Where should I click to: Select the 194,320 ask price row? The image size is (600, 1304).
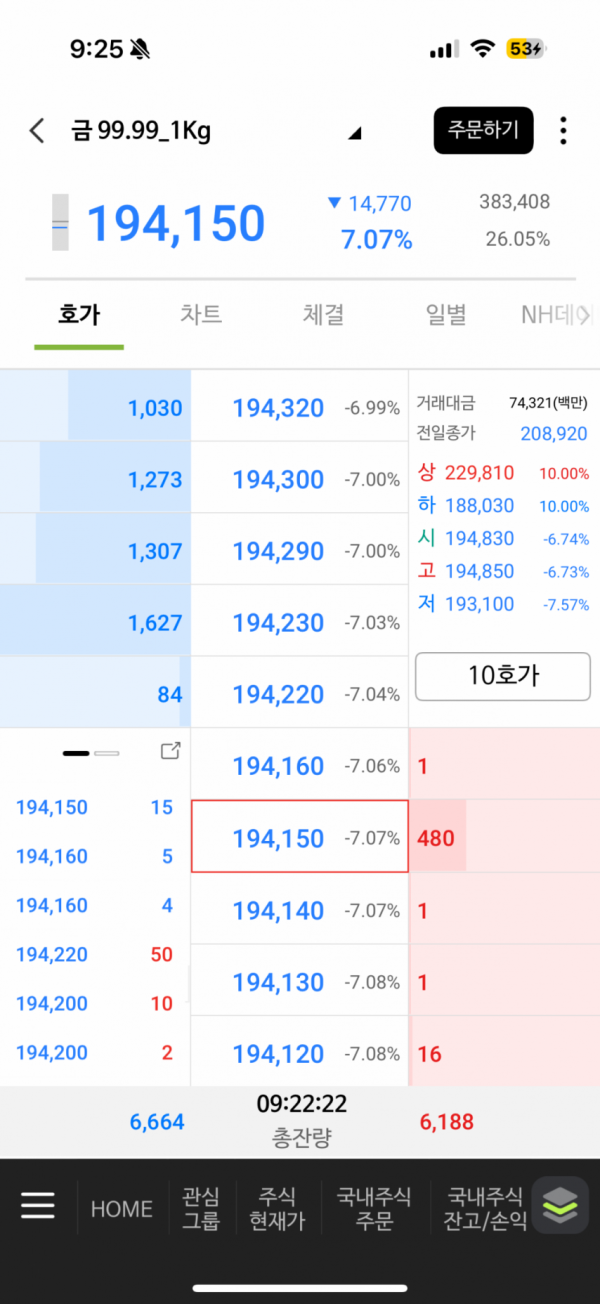click(x=299, y=407)
